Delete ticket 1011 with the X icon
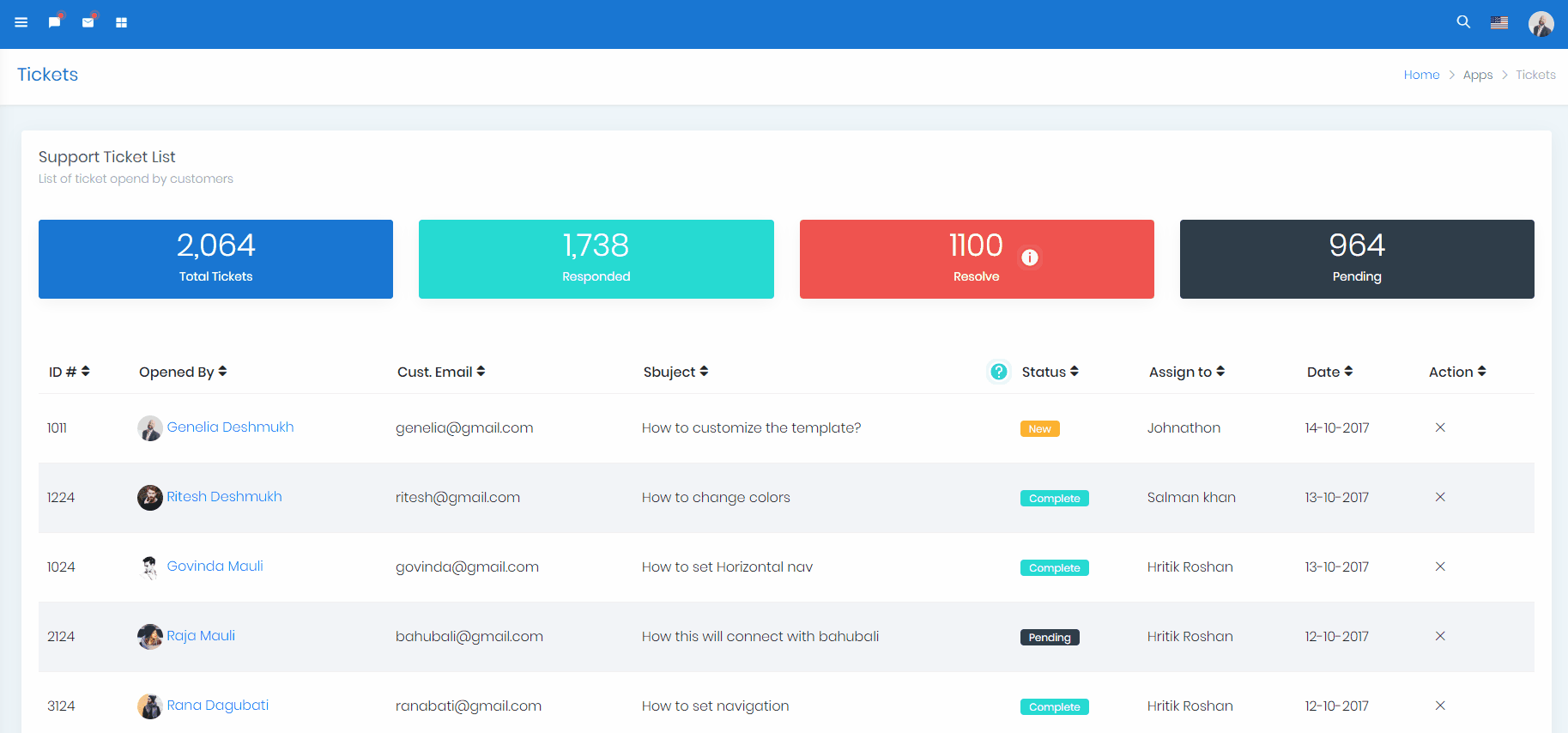Screen dimensions: 1568x733 (1440, 427)
